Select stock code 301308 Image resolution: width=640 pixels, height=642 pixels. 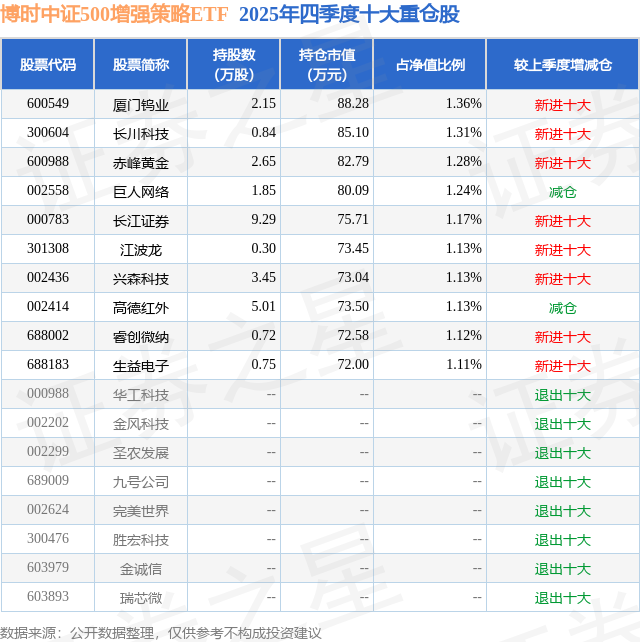click(48, 249)
